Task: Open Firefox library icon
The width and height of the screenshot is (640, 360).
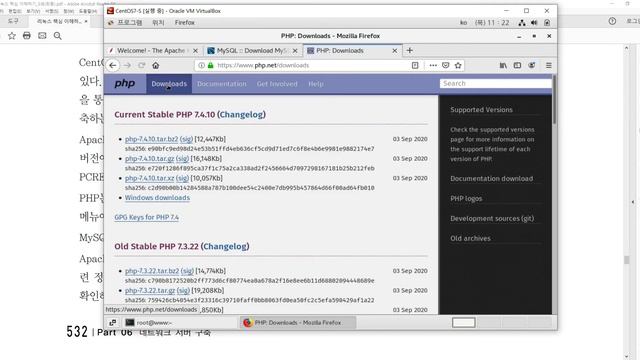Action: tap(503, 65)
